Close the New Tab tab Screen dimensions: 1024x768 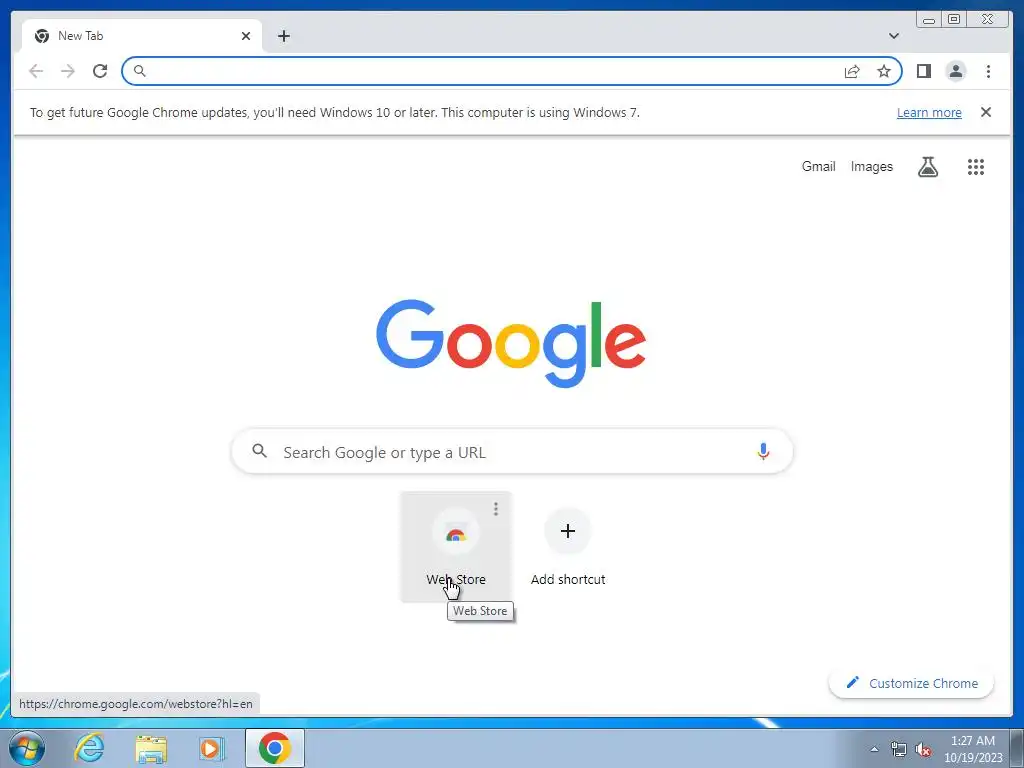[246, 36]
